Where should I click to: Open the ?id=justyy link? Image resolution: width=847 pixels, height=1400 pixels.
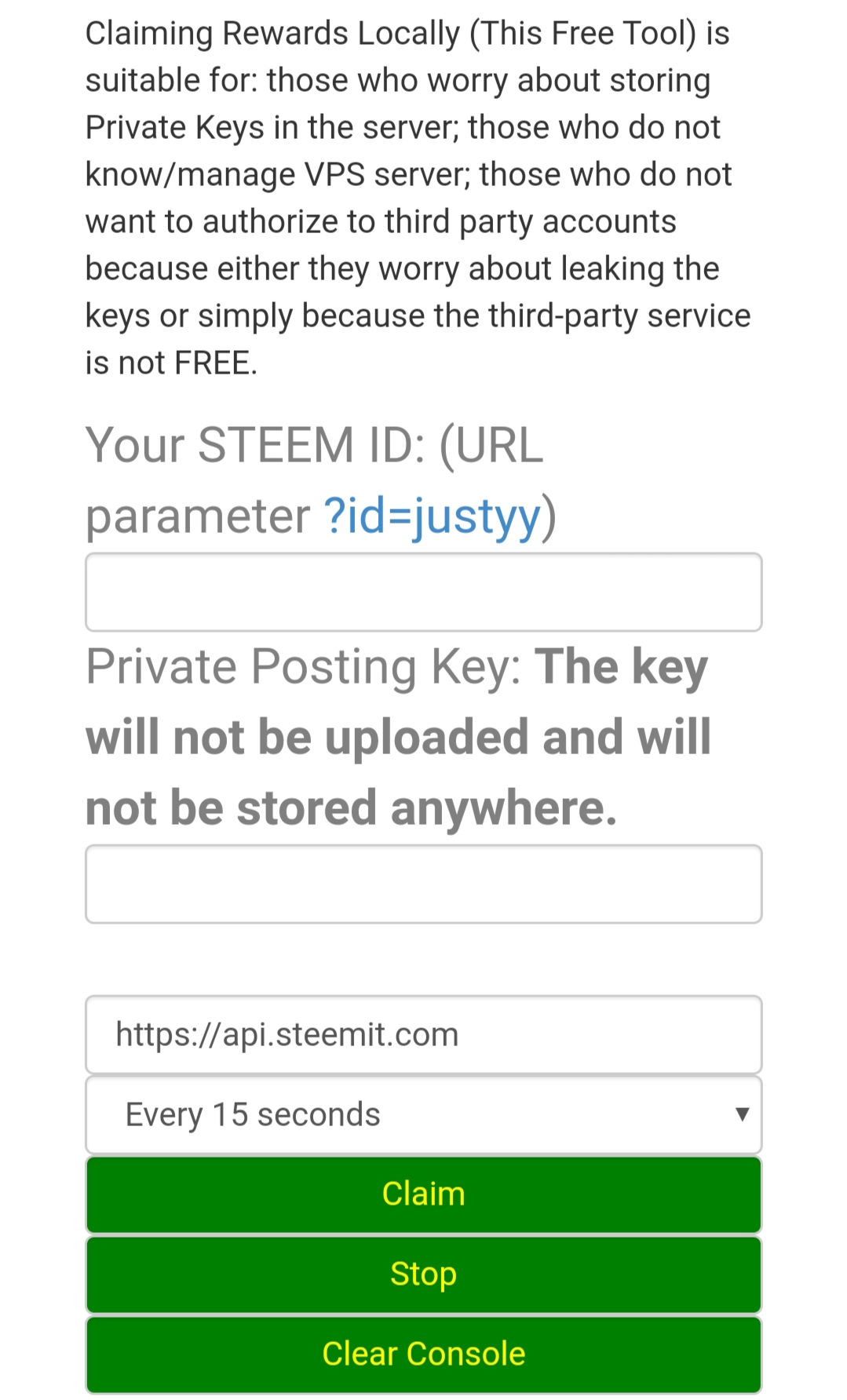coord(433,516)
